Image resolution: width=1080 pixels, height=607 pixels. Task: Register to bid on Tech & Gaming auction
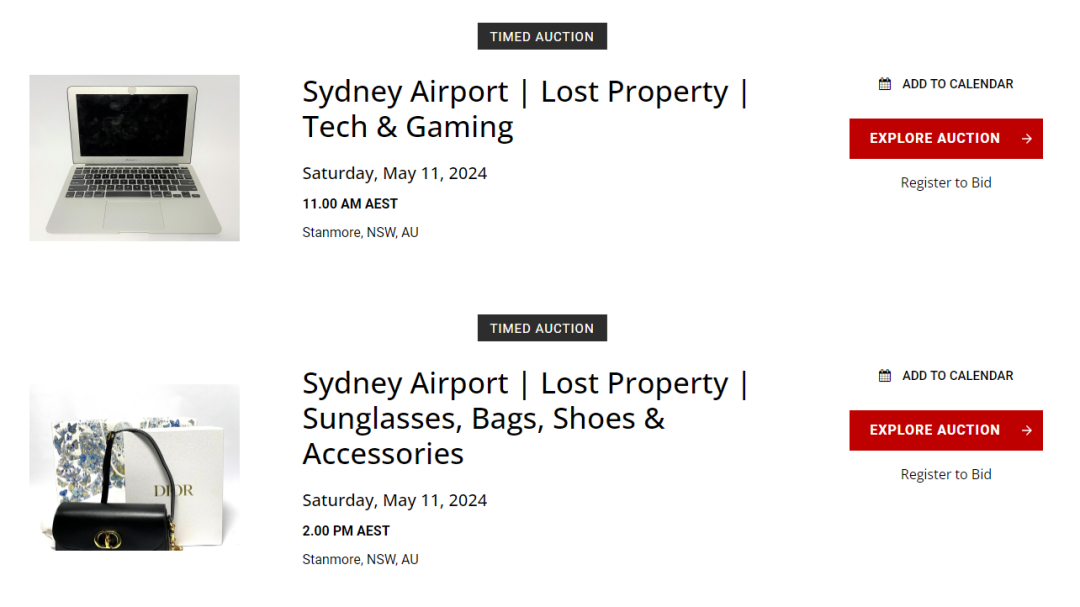(946, 183)
